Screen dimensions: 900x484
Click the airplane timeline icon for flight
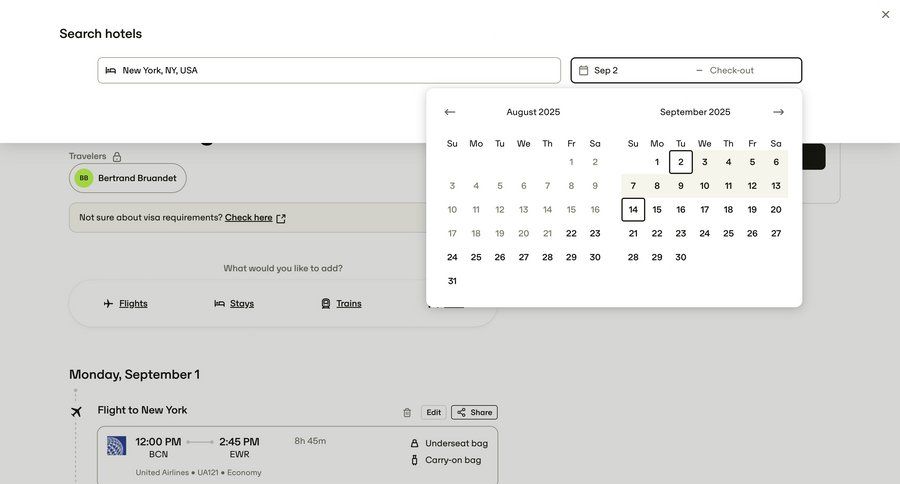(x=76, y=412)
